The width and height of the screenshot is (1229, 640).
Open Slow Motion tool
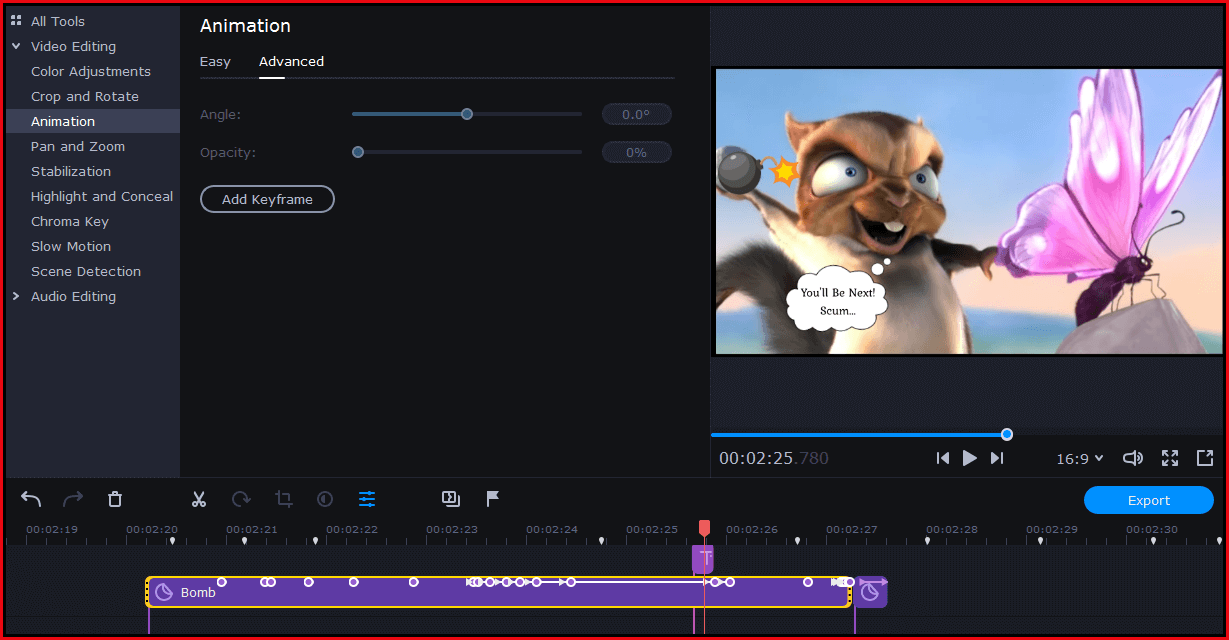(71, 246)
